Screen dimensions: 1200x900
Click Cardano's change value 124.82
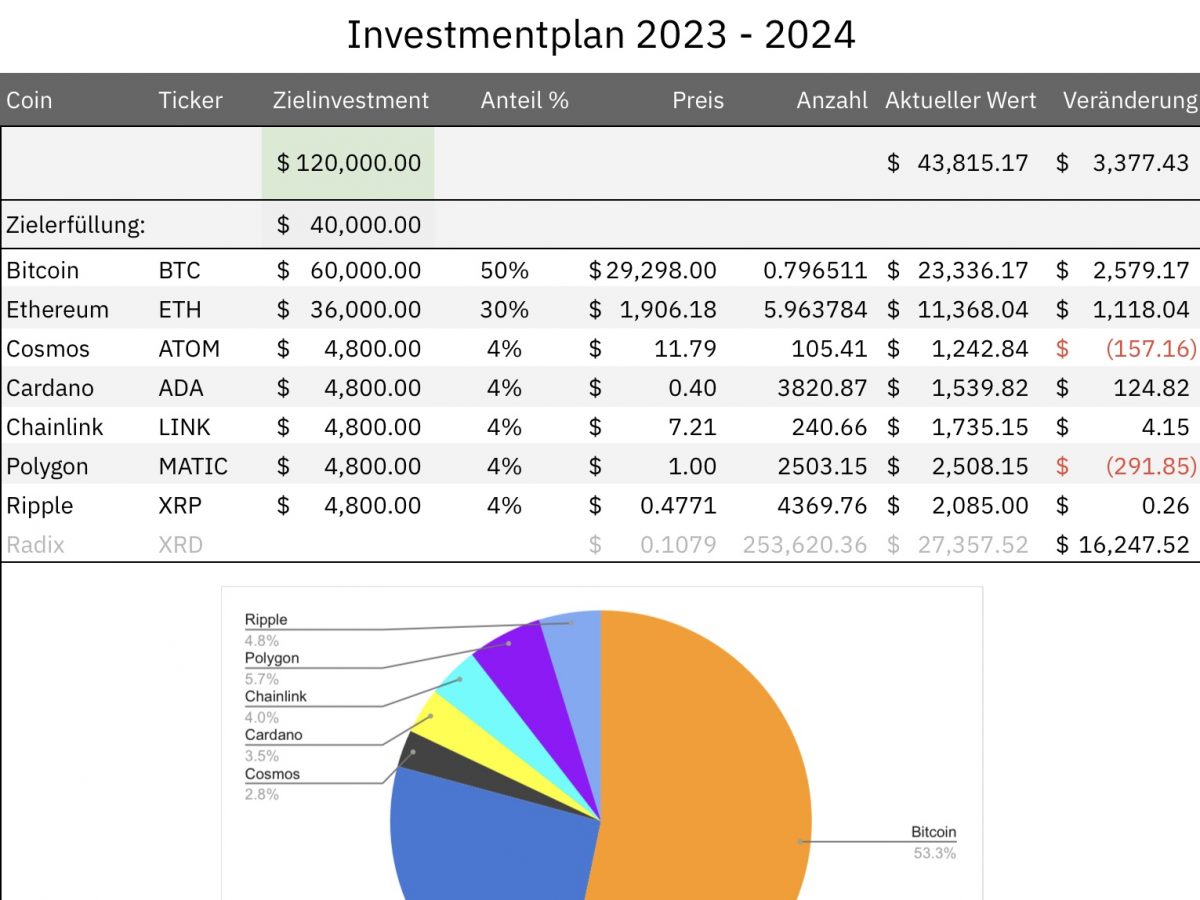(1123, 388)
